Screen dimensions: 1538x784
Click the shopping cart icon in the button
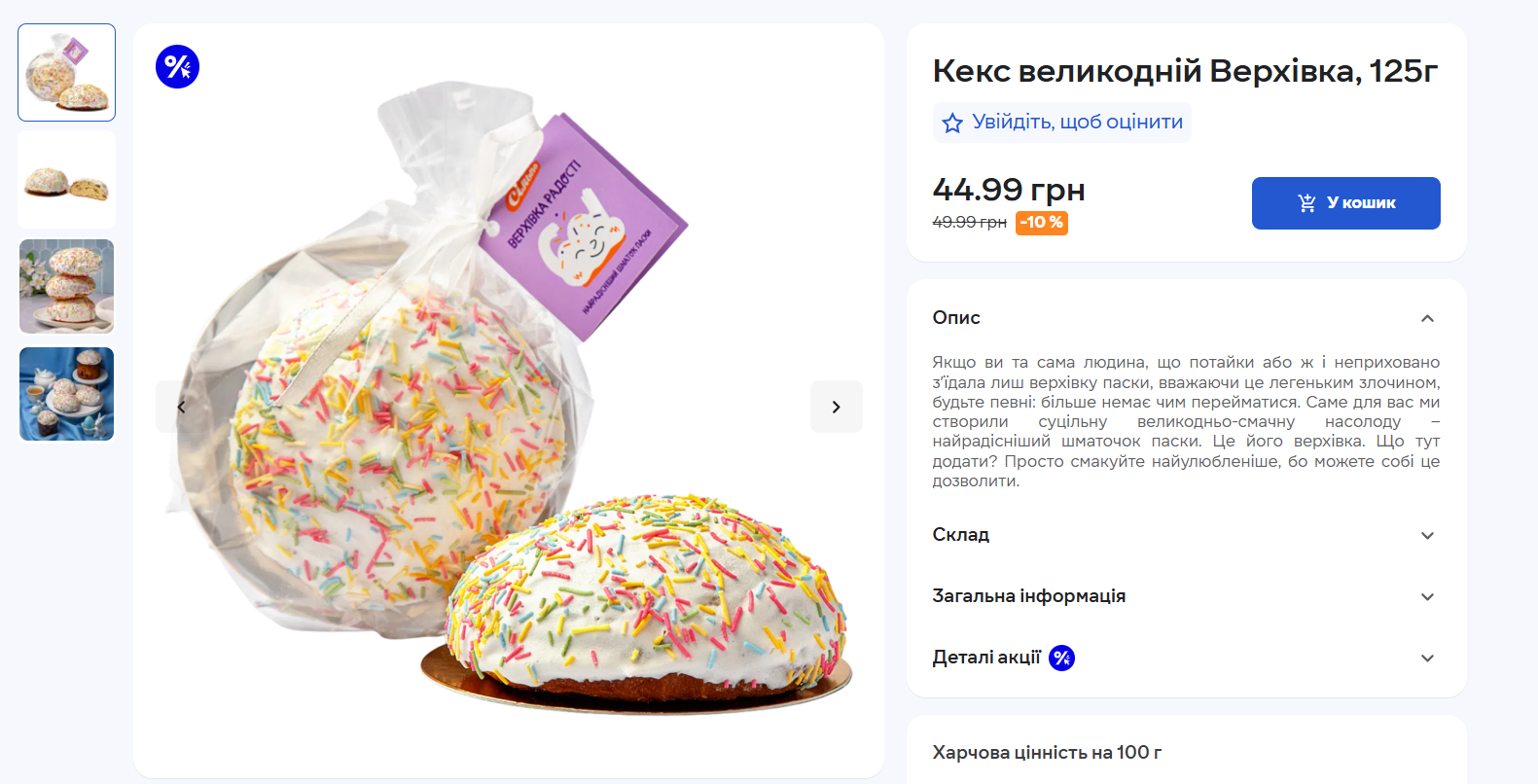1306,203
